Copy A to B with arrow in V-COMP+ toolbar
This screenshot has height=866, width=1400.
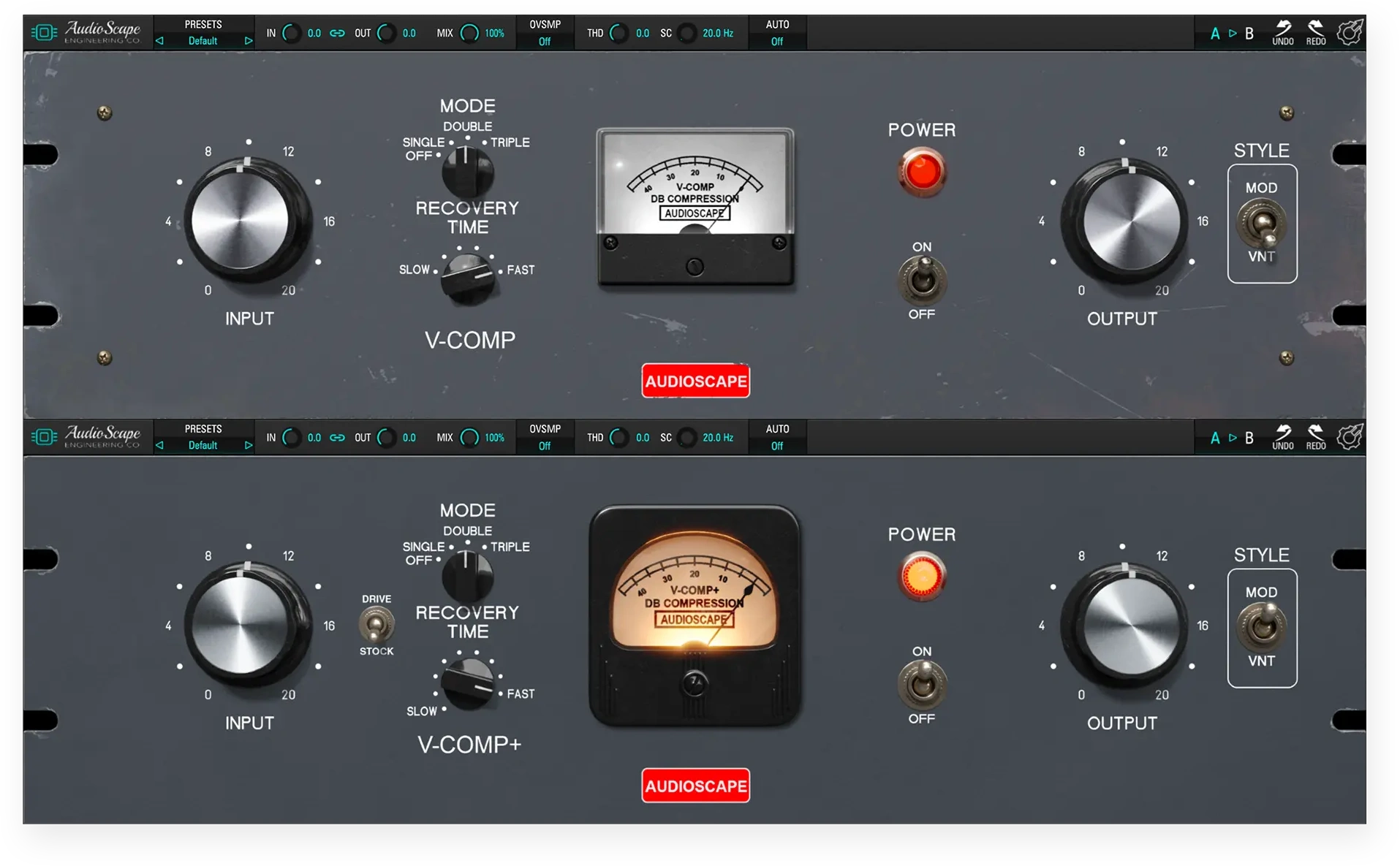pos(1233,438)
